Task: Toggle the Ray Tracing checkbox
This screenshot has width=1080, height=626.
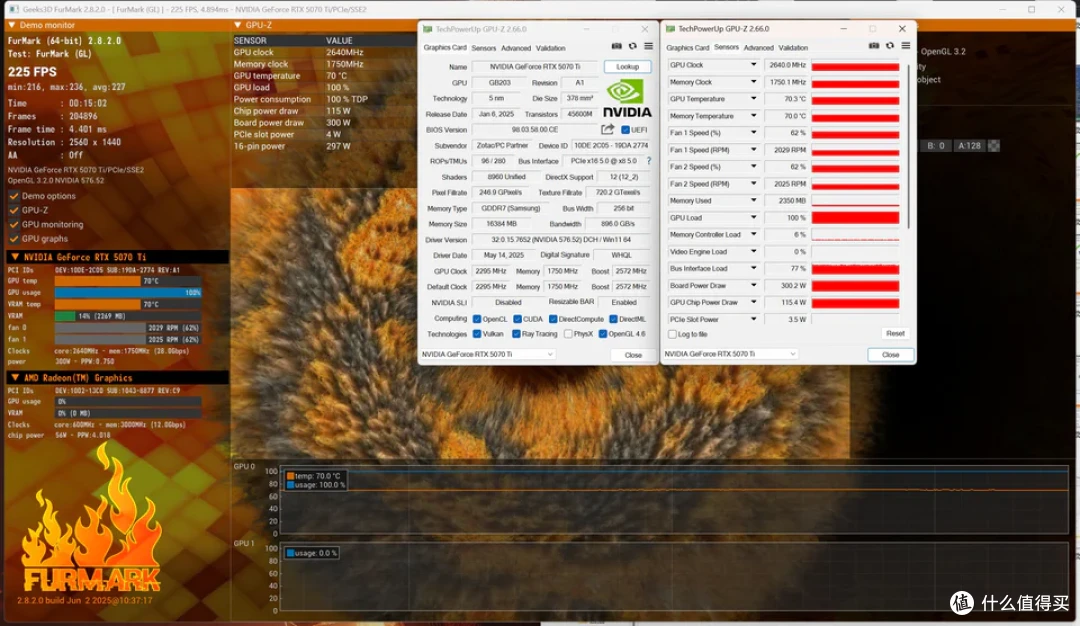Action: [x=516, y=334]
